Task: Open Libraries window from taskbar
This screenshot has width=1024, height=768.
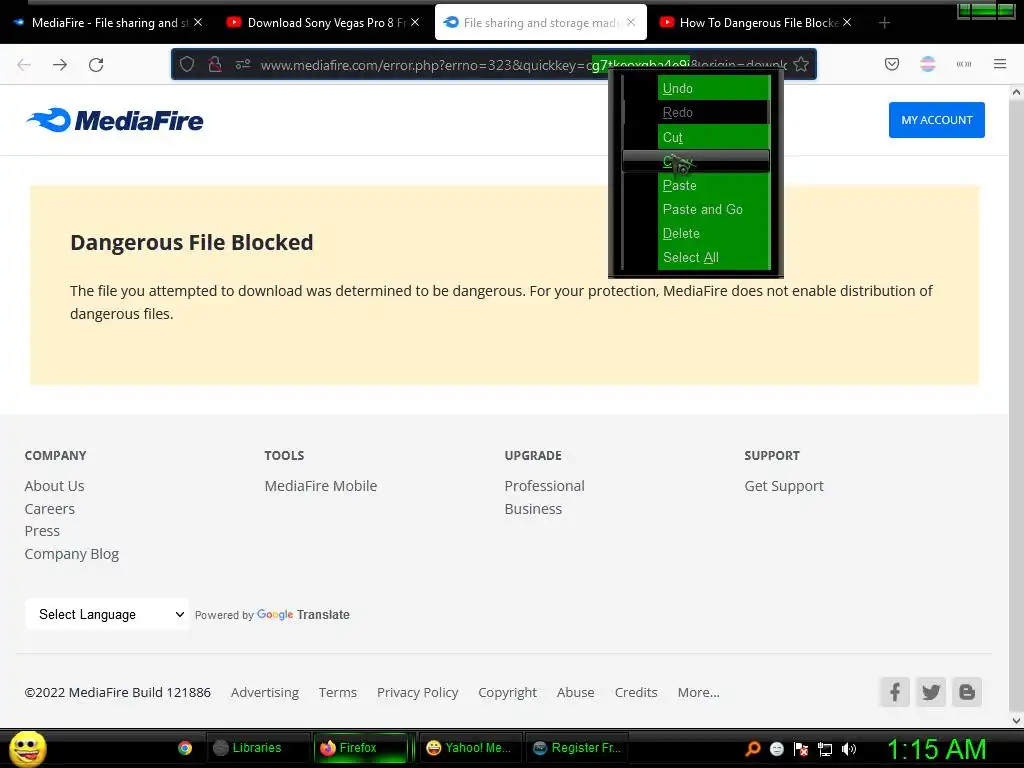Action: pos(258,748)
